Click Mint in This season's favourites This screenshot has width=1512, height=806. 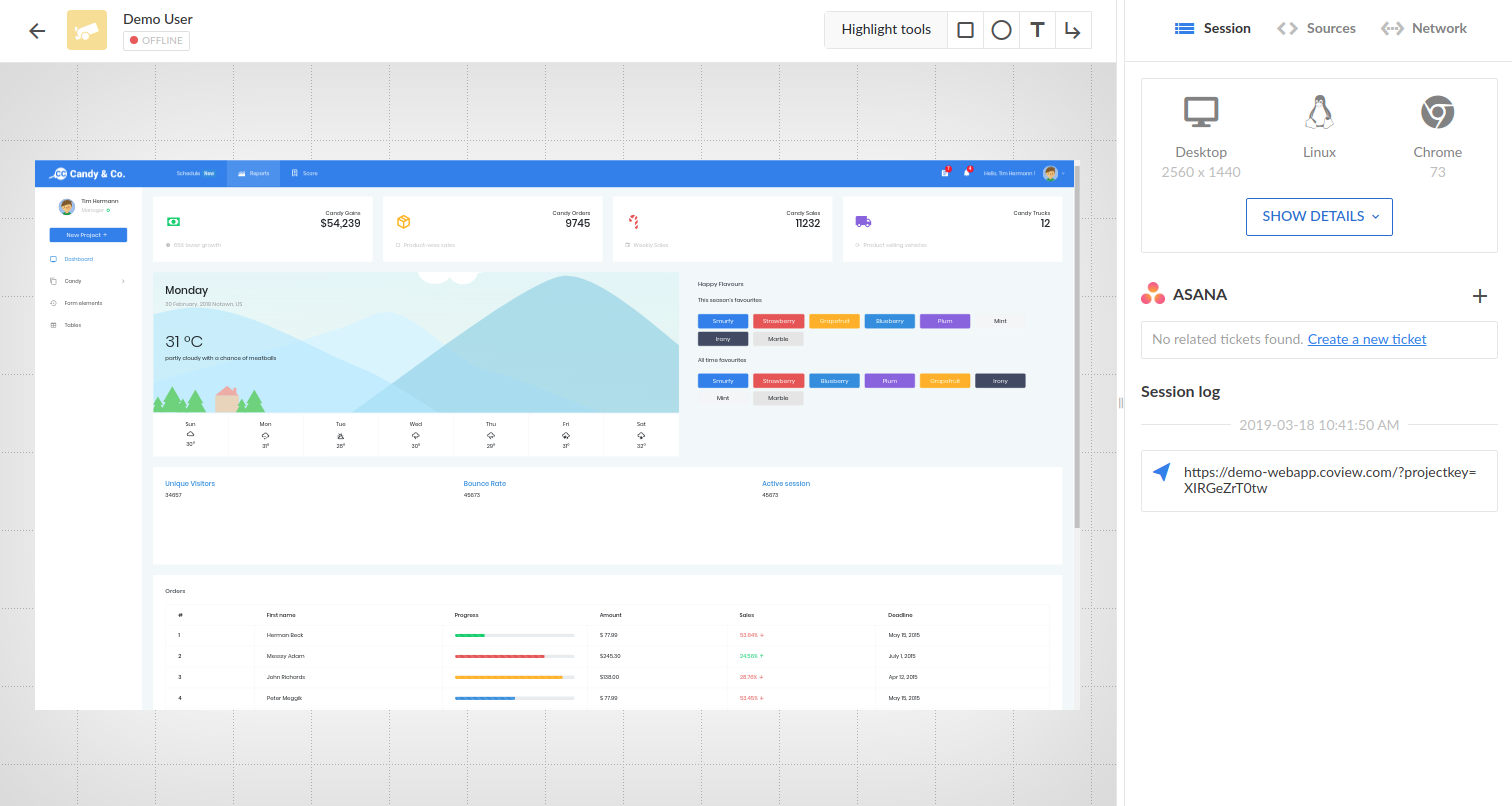[1000, 321]
